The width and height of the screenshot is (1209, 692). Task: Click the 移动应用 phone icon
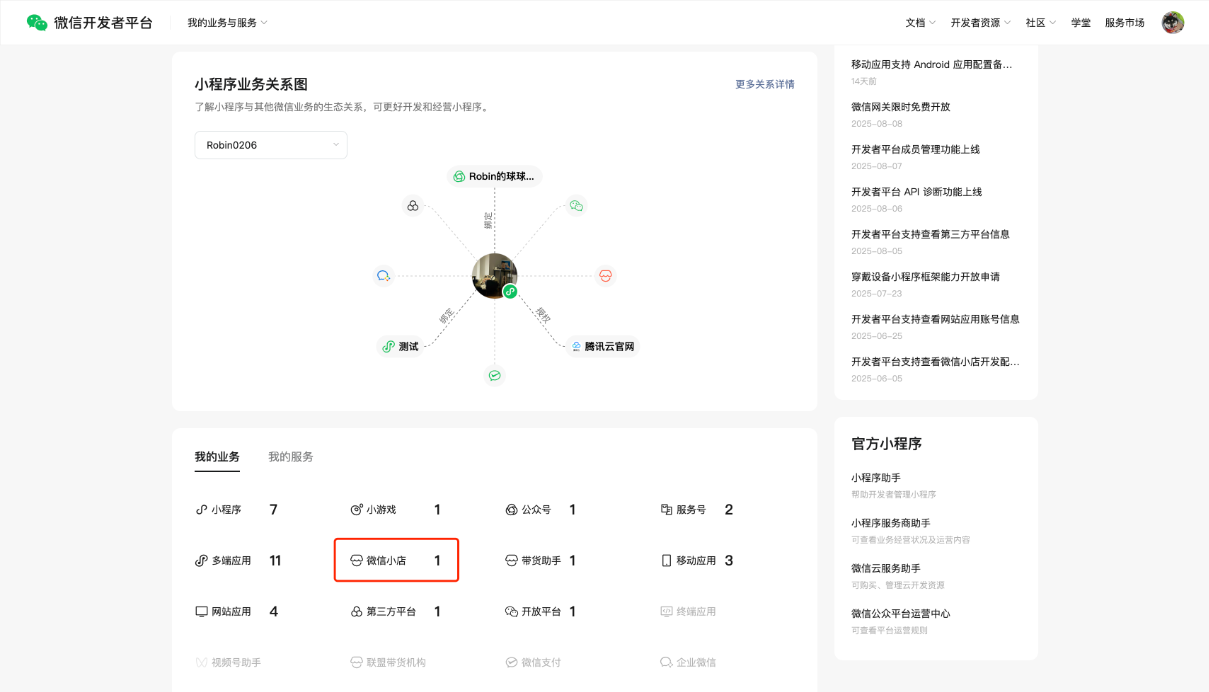coord(666,561)
